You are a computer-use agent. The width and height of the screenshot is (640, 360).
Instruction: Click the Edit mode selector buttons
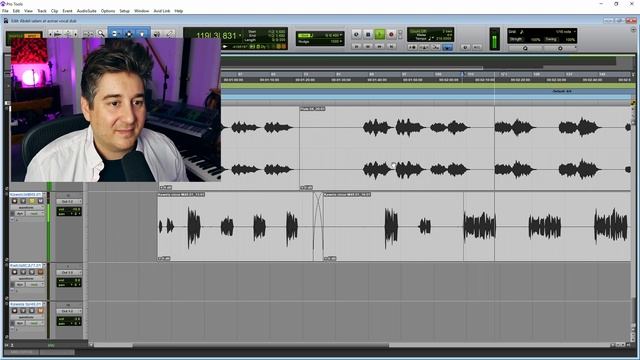[x=24, y=36]
